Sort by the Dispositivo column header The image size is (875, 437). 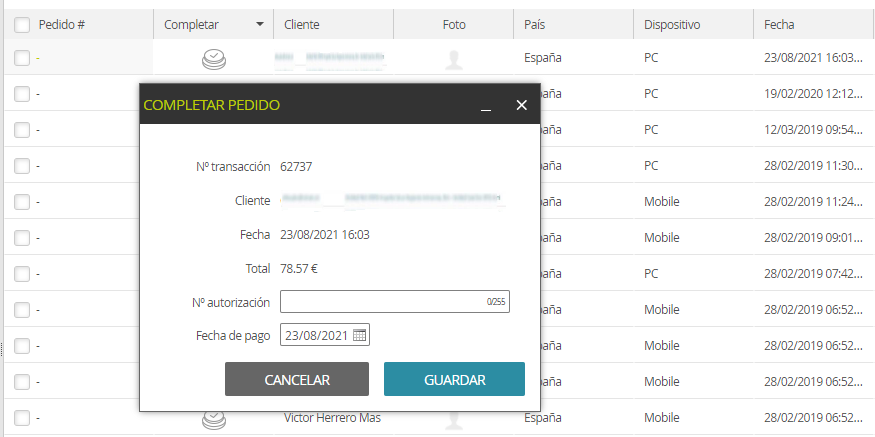coord(672,25)
